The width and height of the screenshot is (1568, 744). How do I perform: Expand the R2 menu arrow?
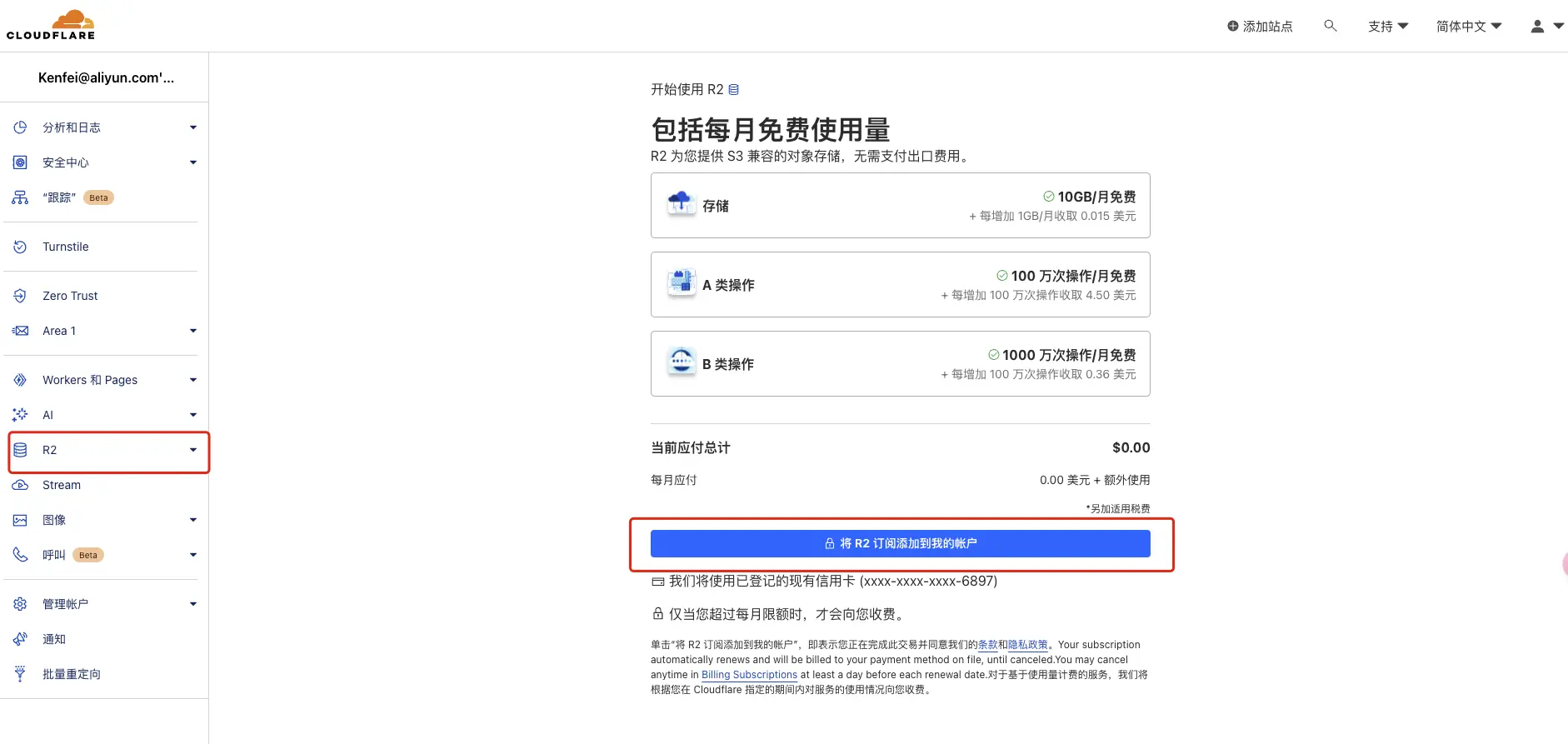[x=193, y=450]
